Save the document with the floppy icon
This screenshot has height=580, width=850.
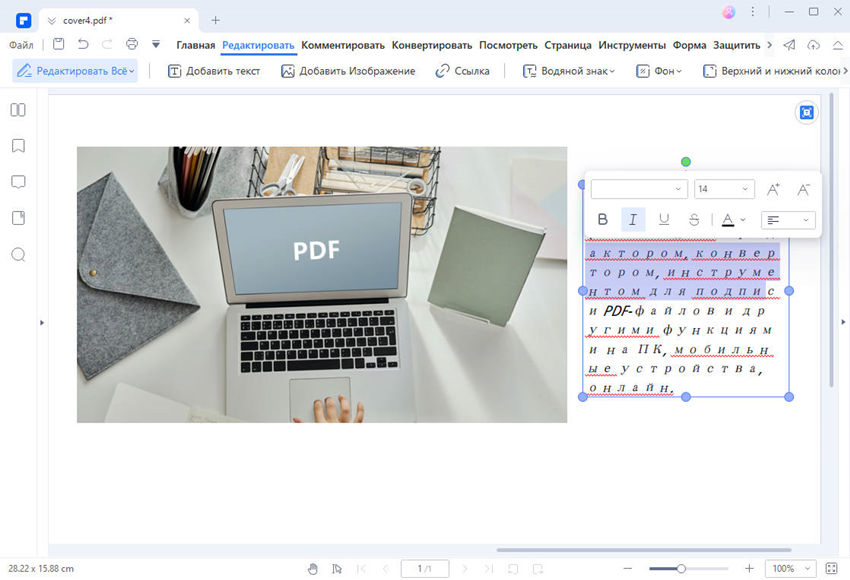pos(59,44)
